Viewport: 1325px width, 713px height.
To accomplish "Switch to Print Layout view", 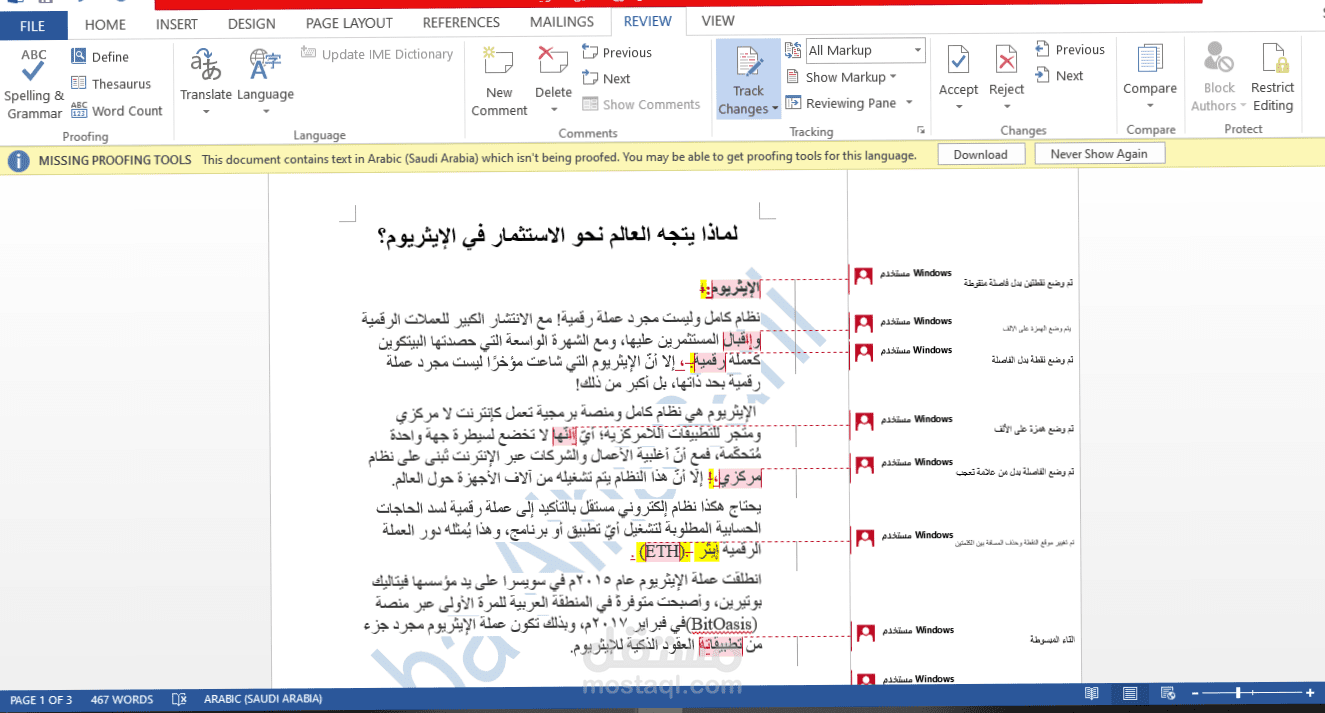I will [x=1129, y=693].
